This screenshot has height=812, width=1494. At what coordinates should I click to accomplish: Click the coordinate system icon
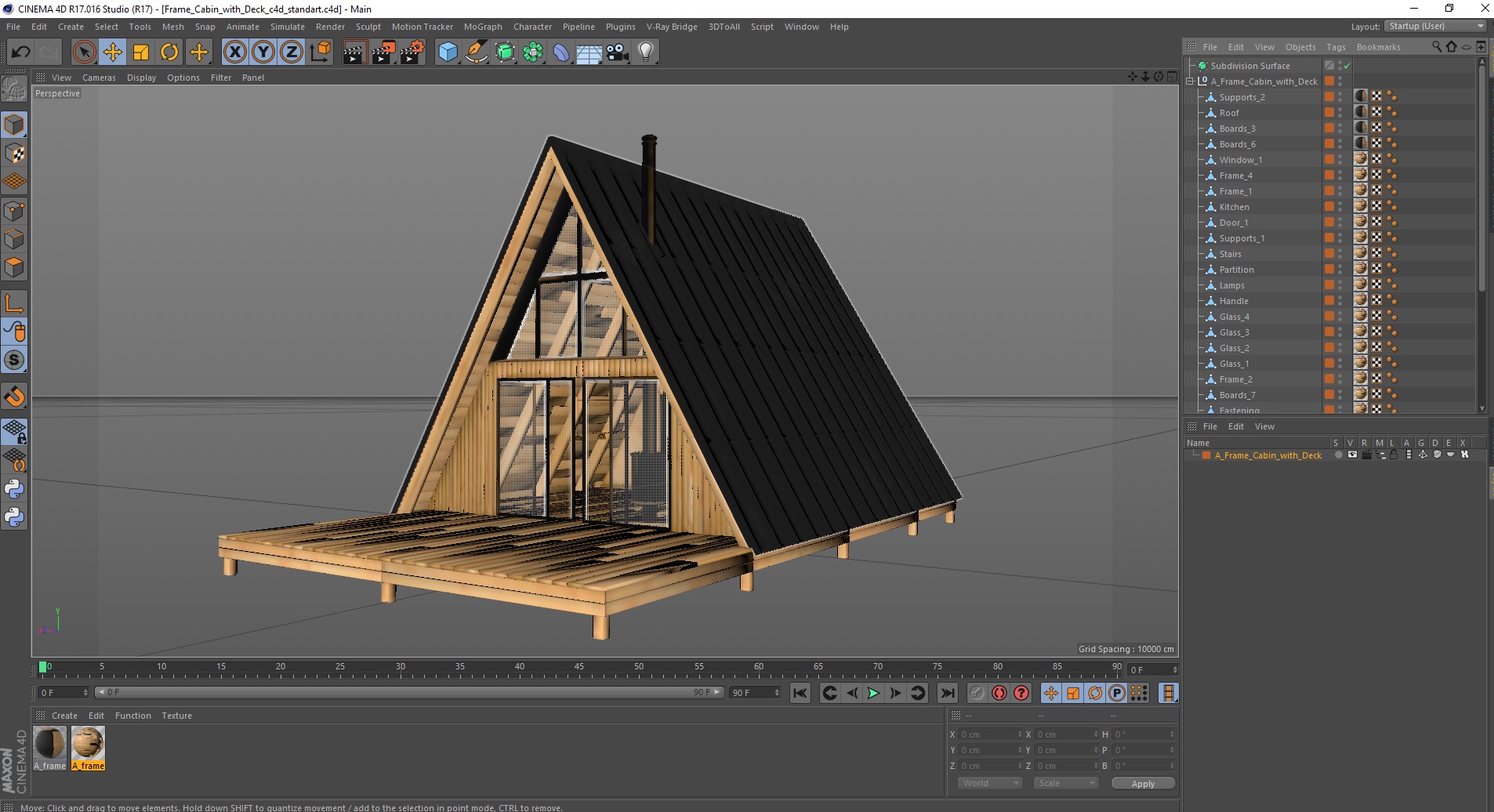tap(320, 53)
